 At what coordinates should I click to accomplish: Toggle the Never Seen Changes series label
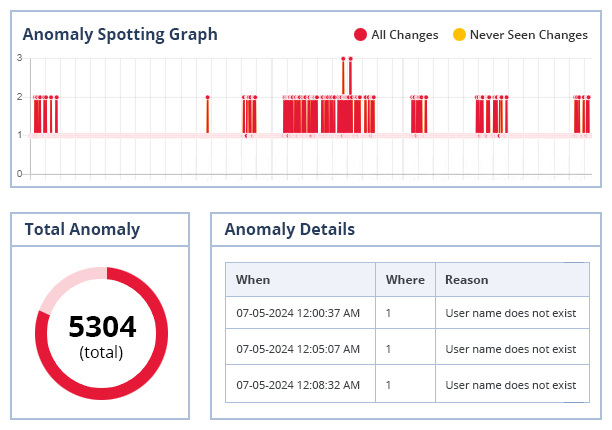528,35
